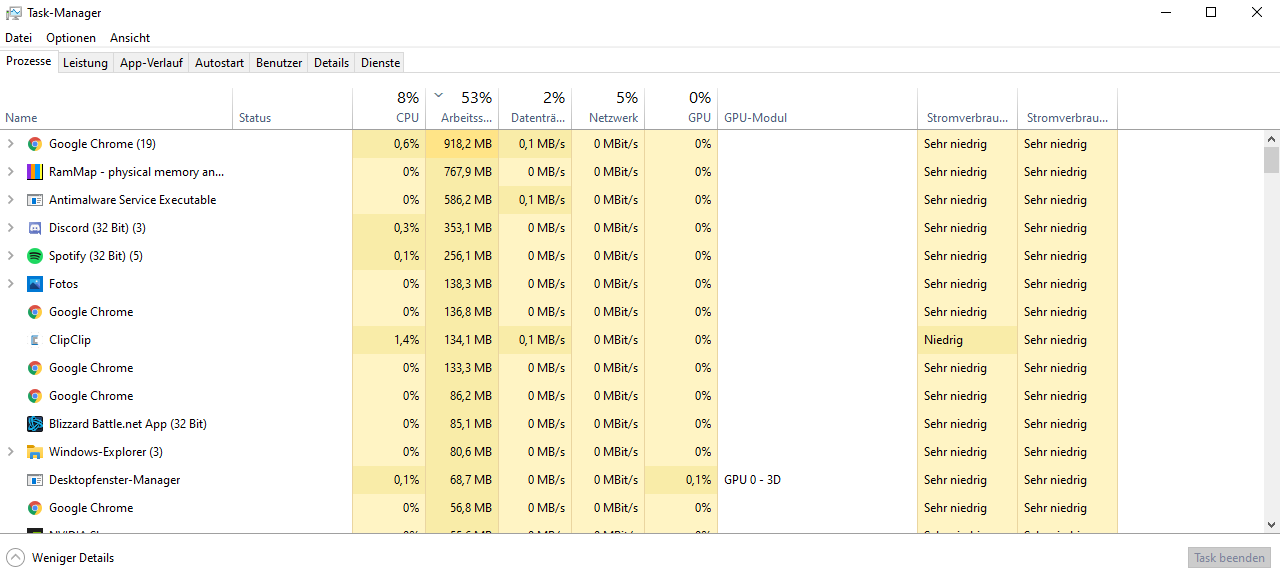Click the Spotify process icon
The height and width of the screenshot is (582, 1280).
(x=35, y=256)
